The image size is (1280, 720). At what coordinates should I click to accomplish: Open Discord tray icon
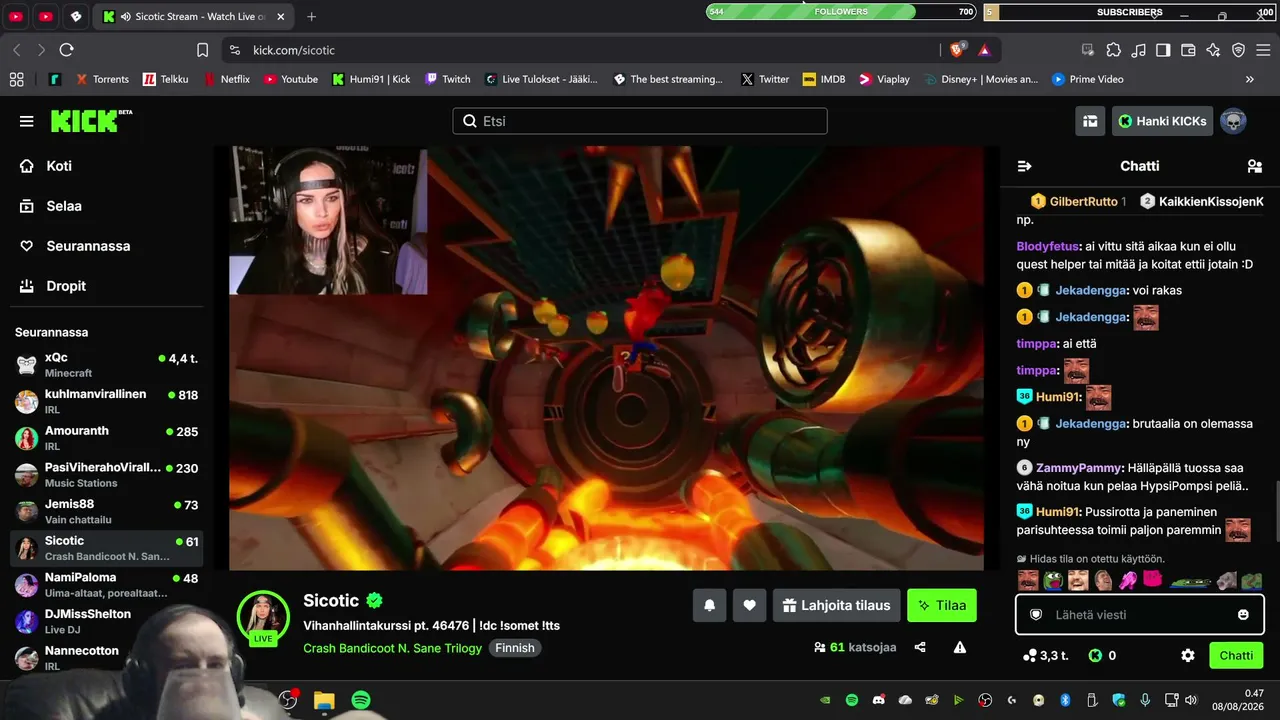(x=879, y=700)
